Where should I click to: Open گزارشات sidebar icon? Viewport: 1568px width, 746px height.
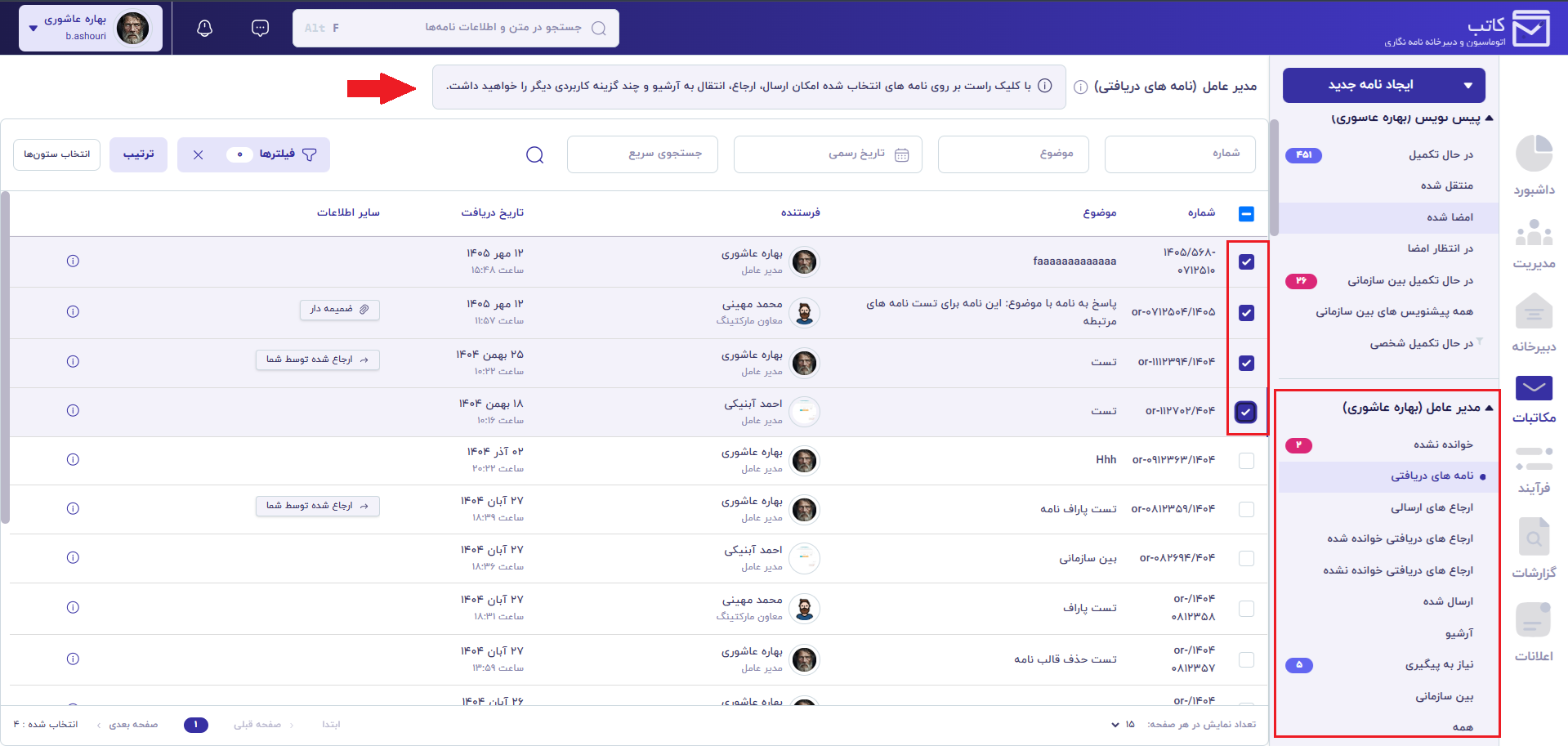click(x=1534, y=548)
